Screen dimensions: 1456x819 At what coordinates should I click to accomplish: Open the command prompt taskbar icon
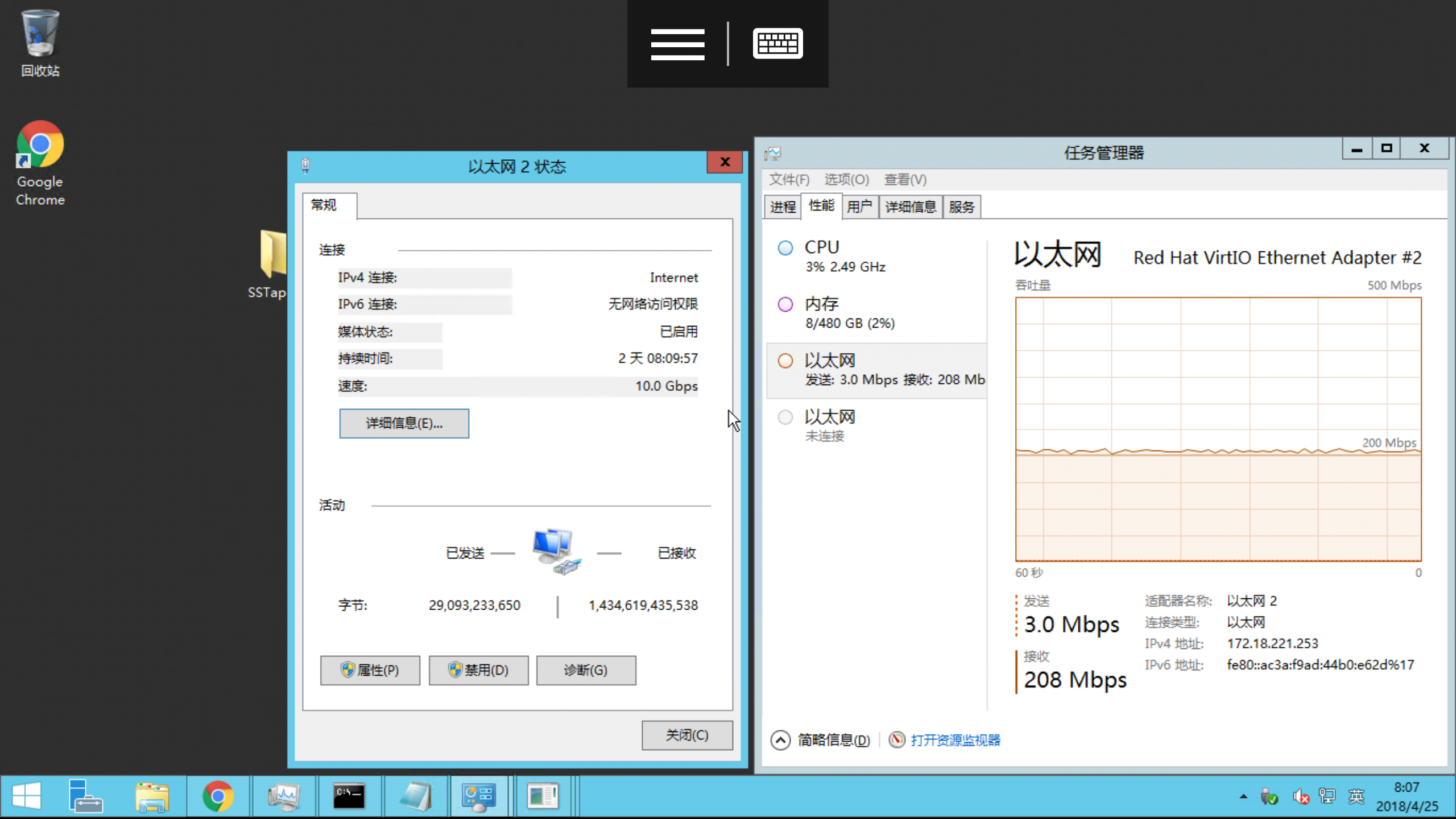[349, 796]
